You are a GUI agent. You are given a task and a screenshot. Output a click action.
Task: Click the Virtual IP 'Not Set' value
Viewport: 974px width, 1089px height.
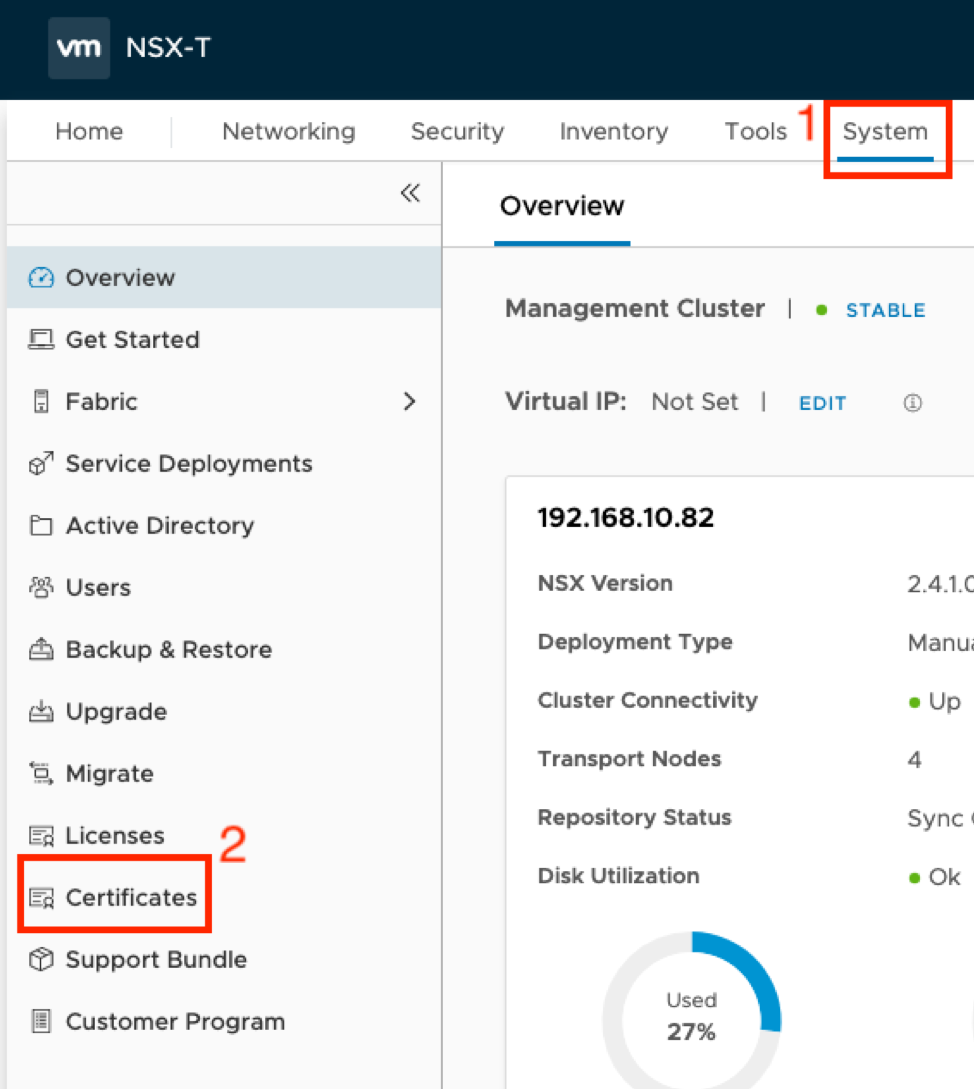coord(695,401)
